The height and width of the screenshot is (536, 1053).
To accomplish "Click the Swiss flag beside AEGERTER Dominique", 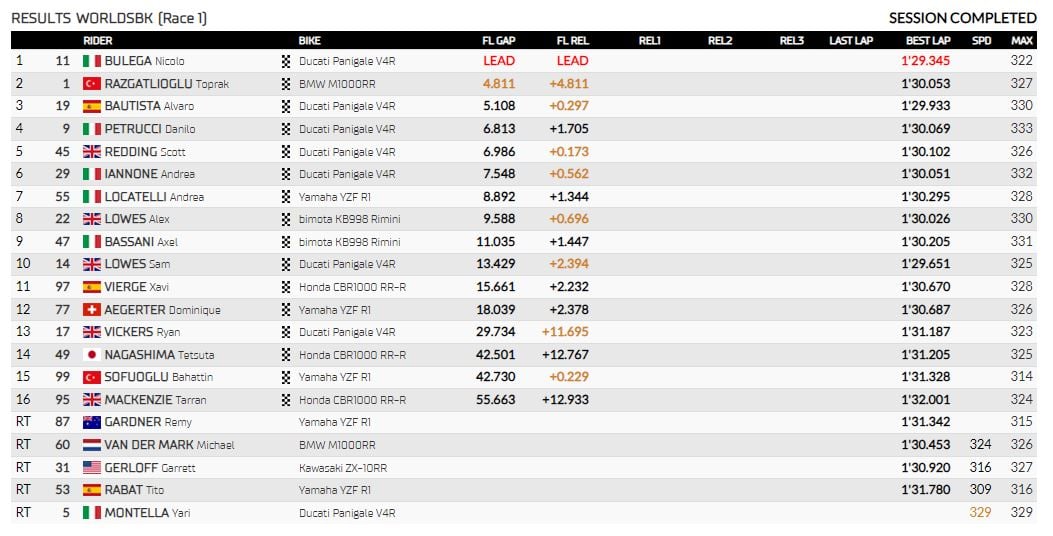I will [x=92, y=310].
